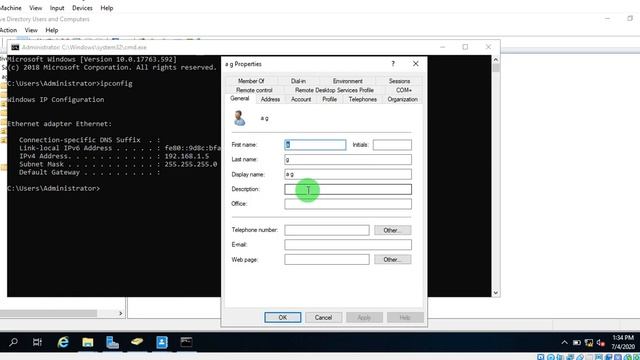Switch to Active Directory Users and Computers taskbar icon

[x=162, y=342]
